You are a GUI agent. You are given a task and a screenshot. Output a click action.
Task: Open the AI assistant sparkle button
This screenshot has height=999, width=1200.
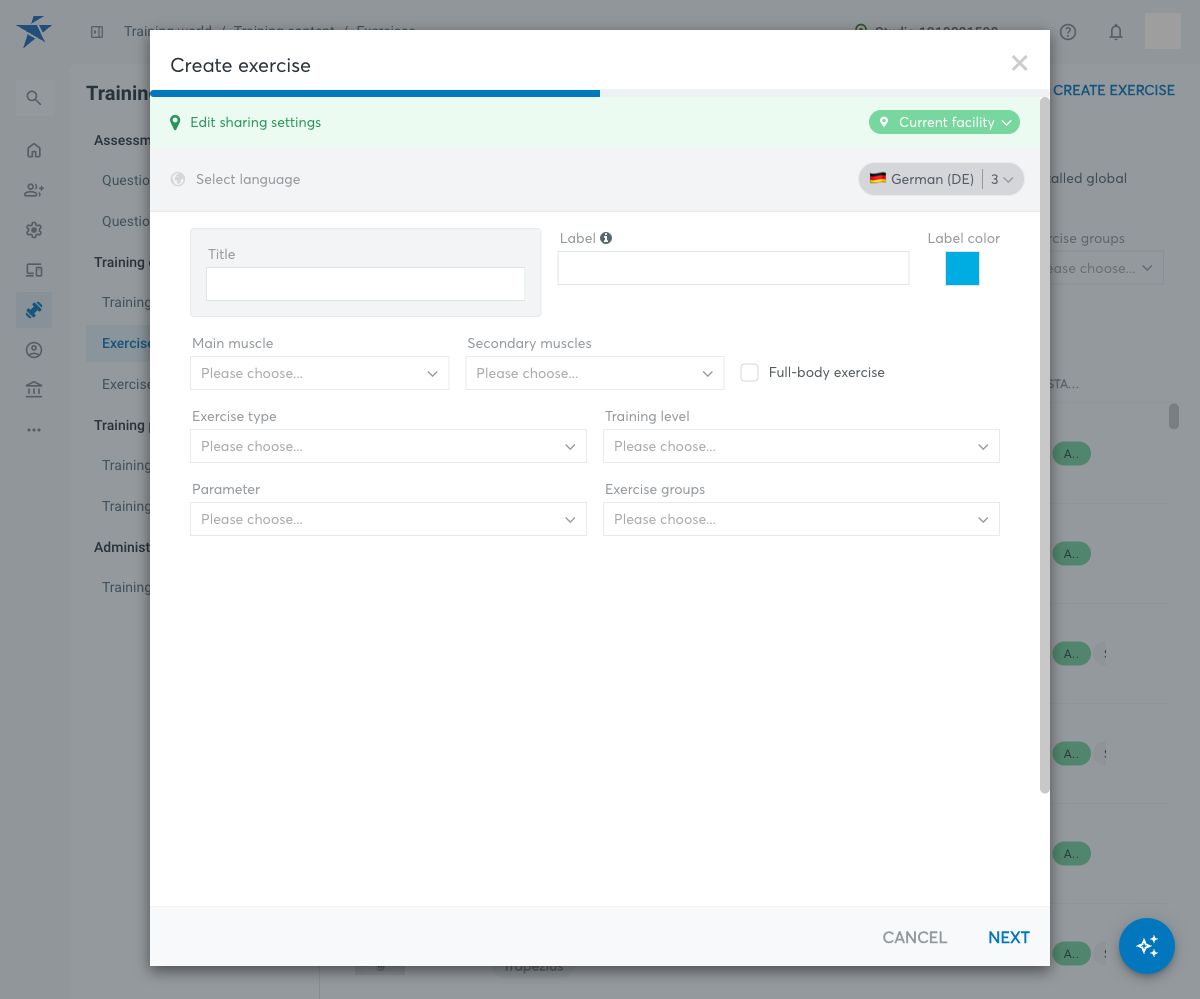(x=1147, y=946)
